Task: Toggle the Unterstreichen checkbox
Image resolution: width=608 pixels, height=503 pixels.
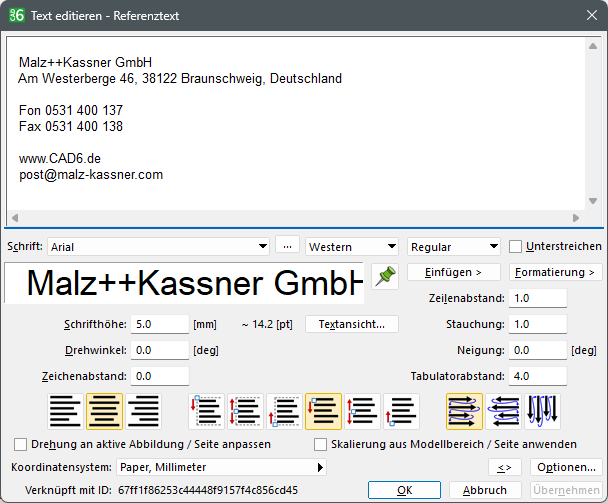Action: coord(515,246)
